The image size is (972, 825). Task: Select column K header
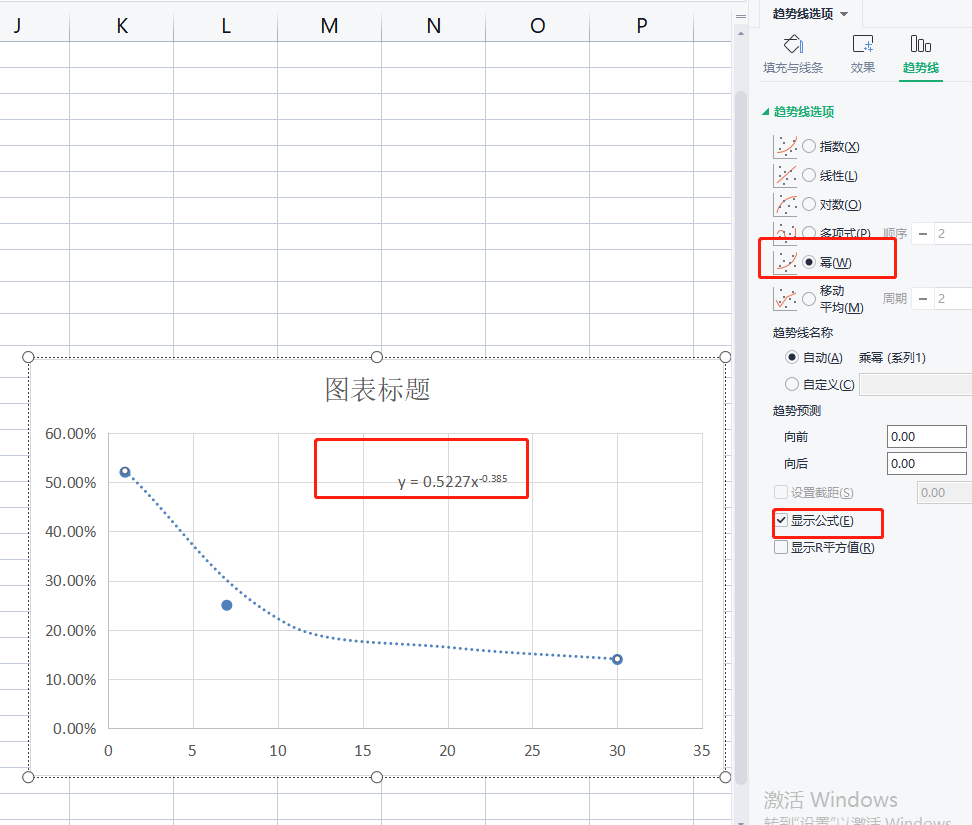[122, 26]
